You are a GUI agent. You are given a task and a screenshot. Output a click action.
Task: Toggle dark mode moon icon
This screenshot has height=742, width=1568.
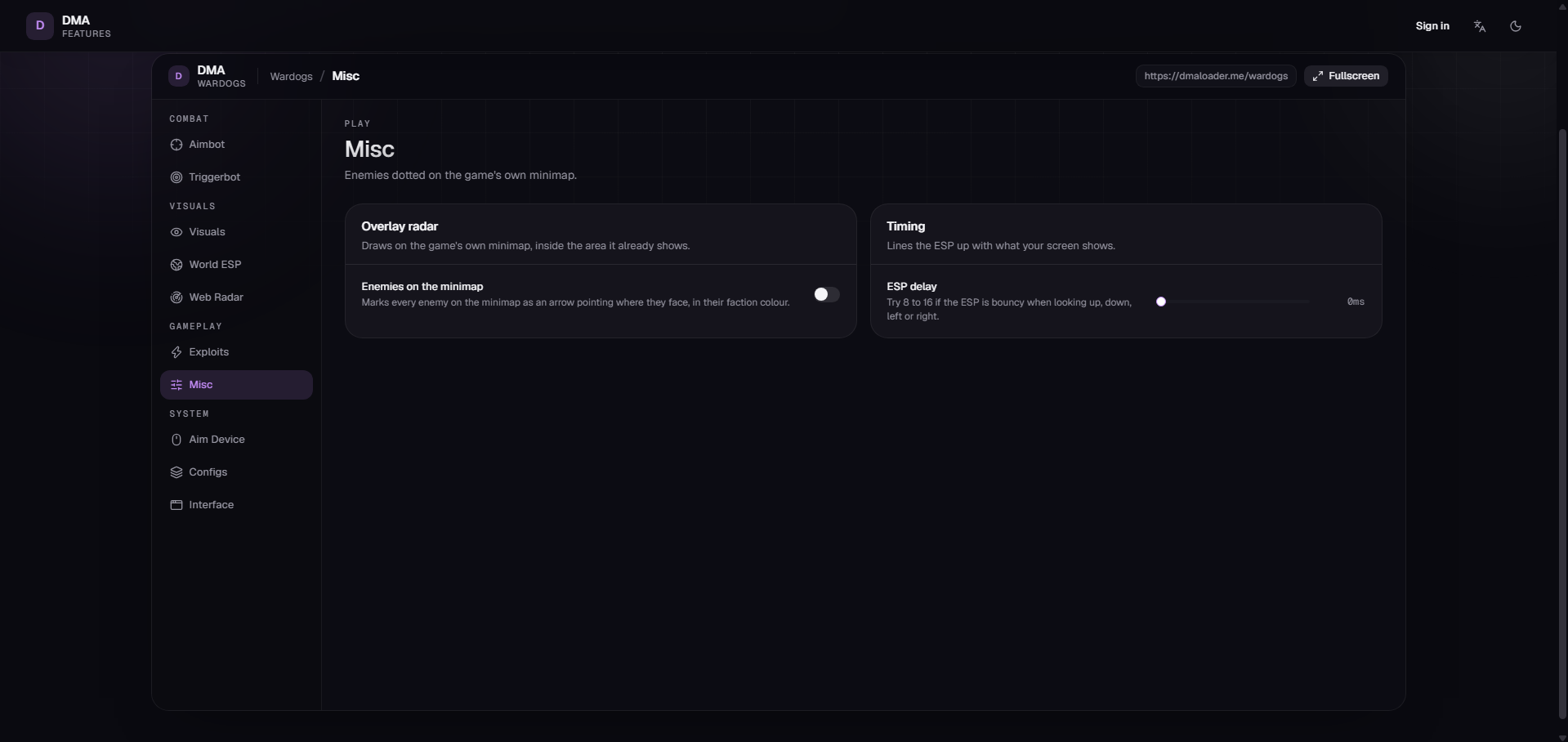click(1516, 26)
